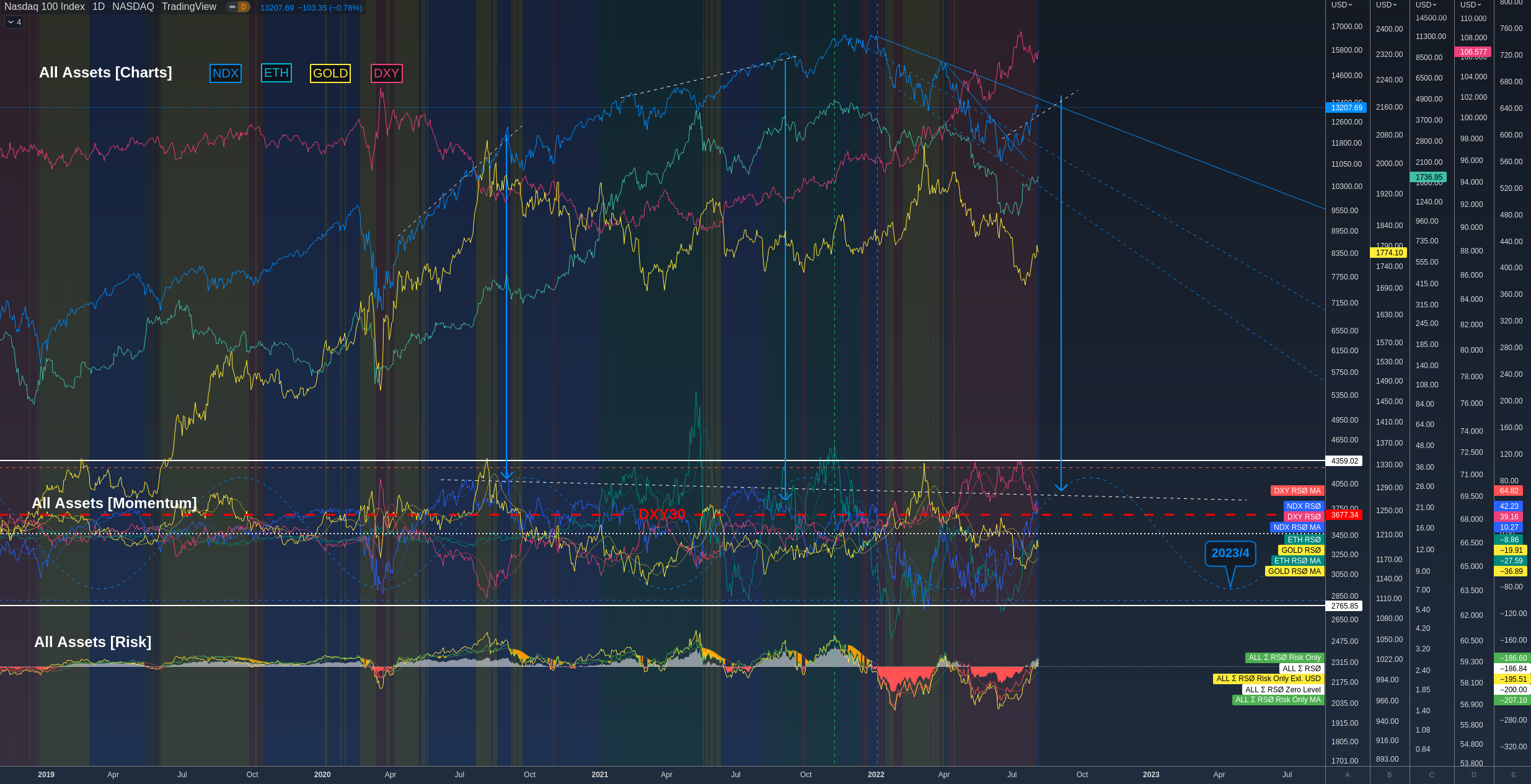The width and height of the screenshot is (1531, 784).
Task: Click the cyan ETH label box
Action: tap(276, 73)
